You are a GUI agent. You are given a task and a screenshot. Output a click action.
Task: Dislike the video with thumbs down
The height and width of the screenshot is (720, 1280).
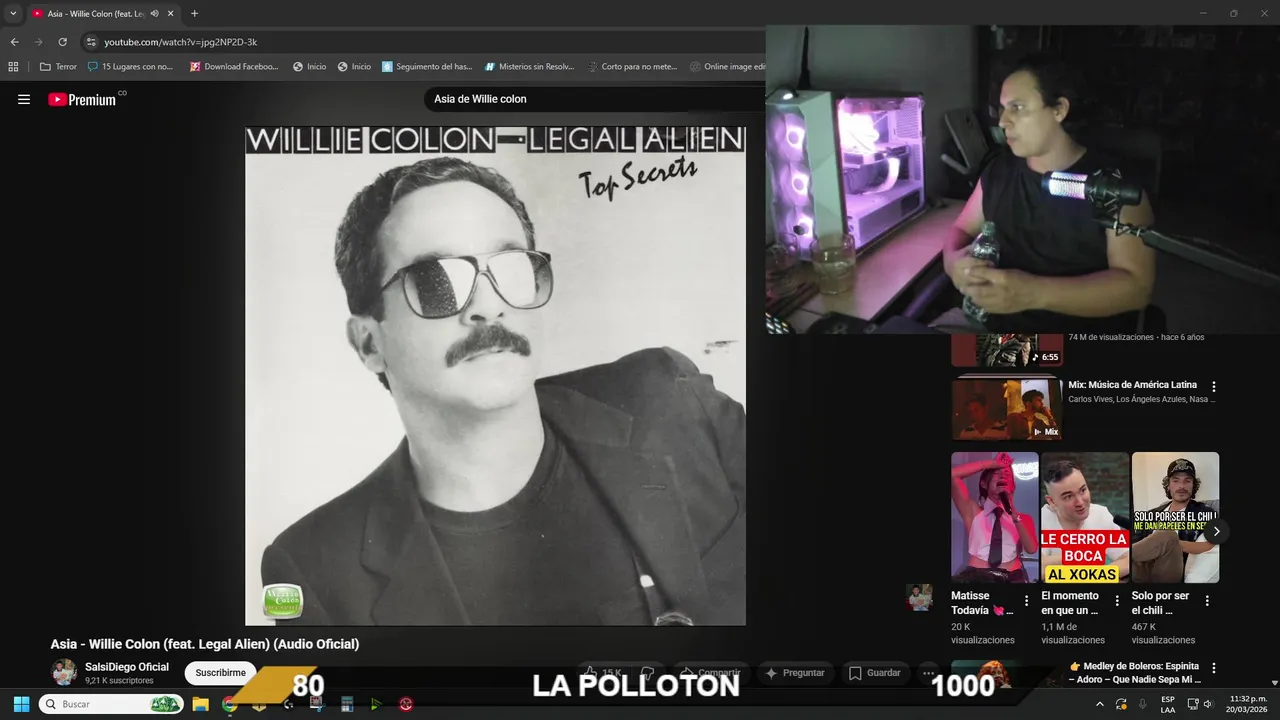[648, 673]
